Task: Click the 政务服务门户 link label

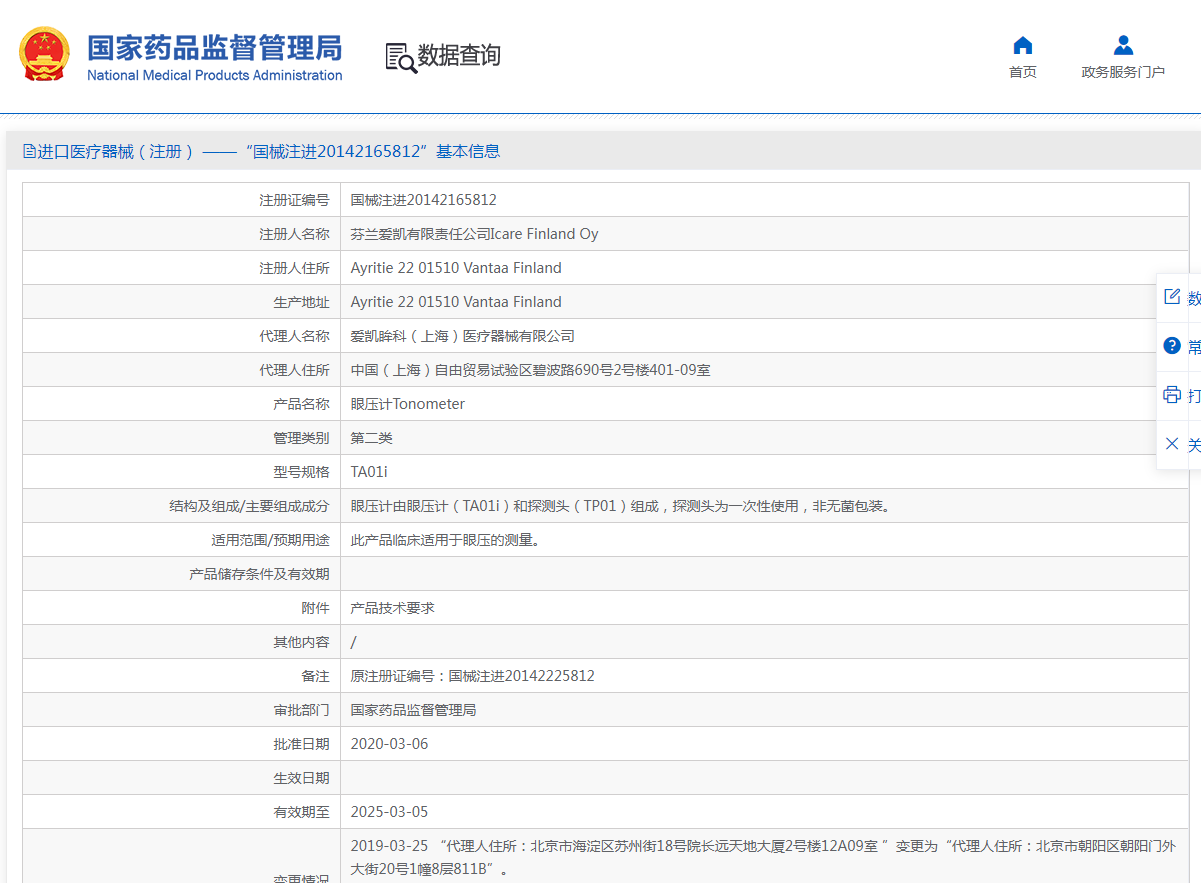Action: point(1123,72)
